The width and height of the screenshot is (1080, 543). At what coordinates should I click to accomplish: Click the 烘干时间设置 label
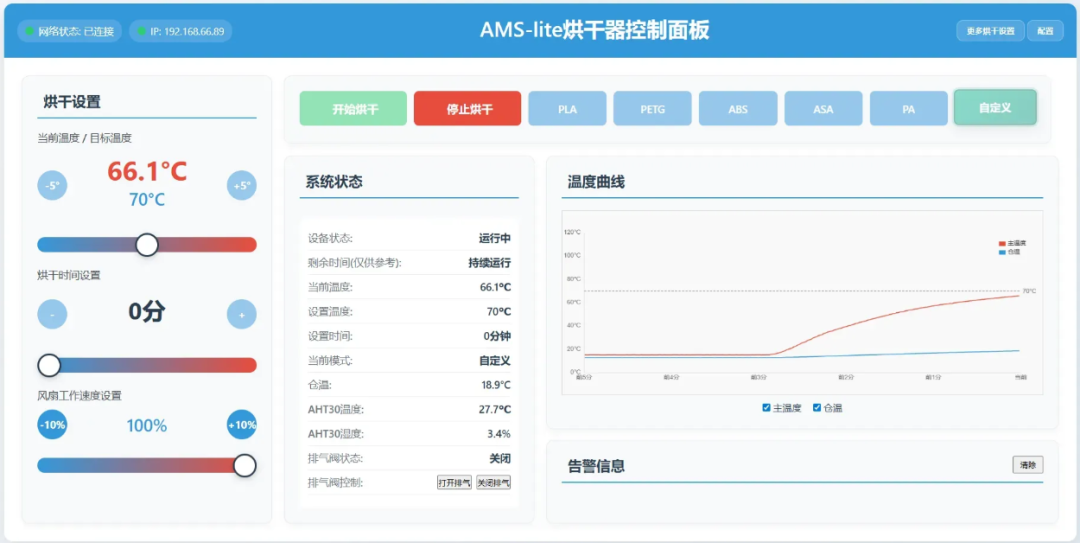pyautogui.click(x=69, y=275)
